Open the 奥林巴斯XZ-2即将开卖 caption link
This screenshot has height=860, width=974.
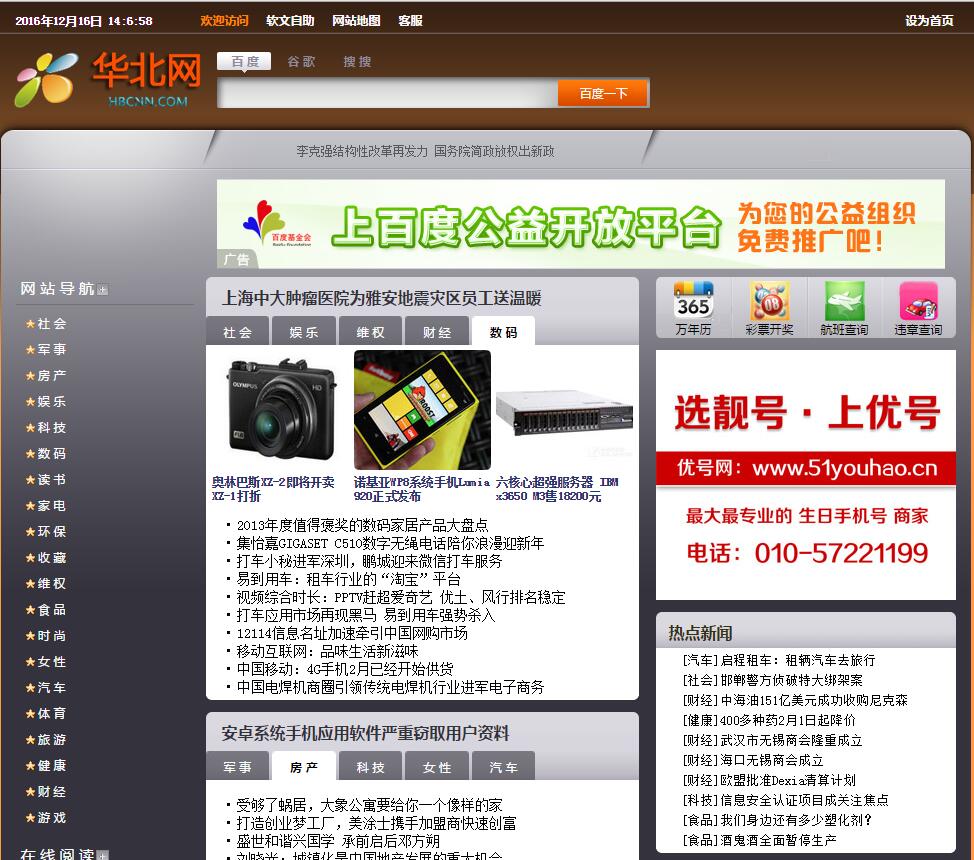point(273,489)
